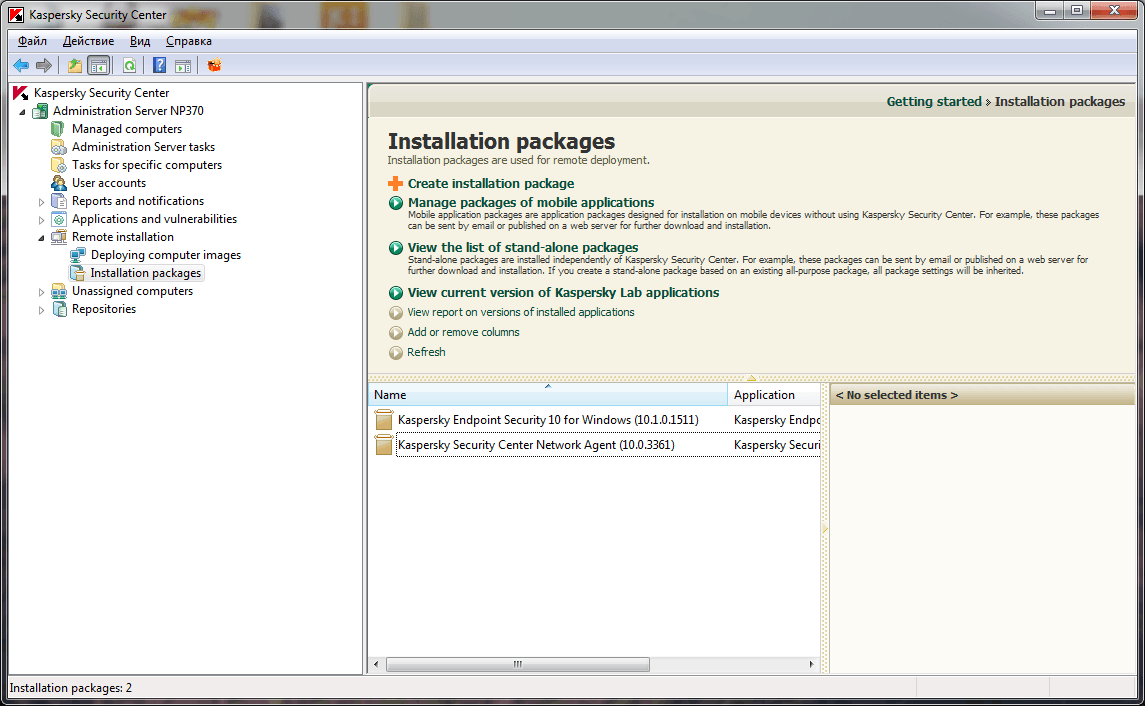1145x706 pixels.
Task: Open the Действие menu
Action: point(88,41)
